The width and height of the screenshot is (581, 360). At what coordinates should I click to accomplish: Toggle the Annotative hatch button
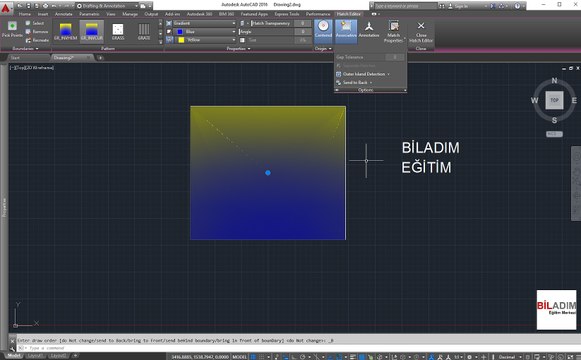click(x=369, y=30)
